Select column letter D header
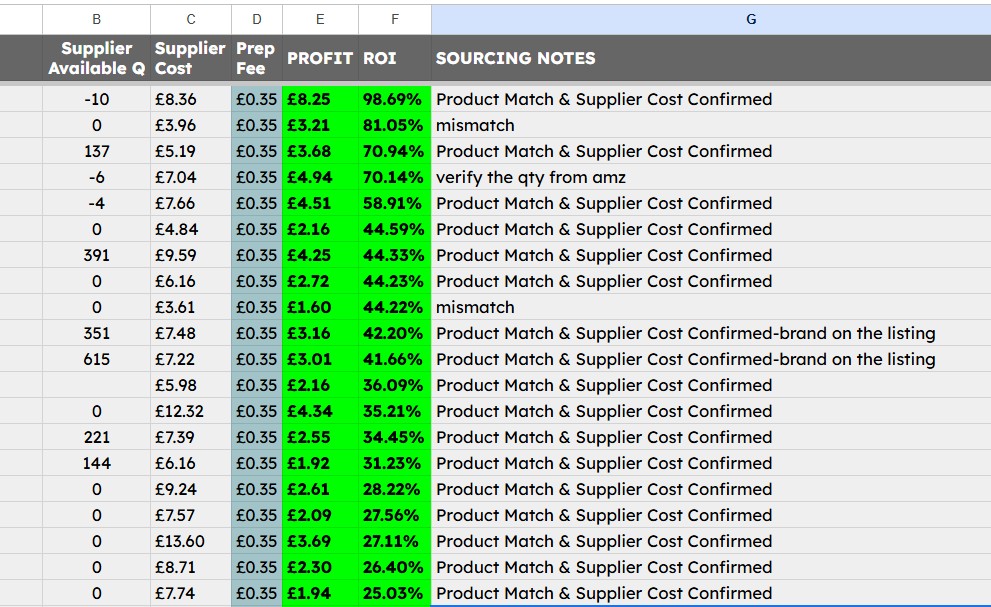991x607 pixels. tap(256, 18)
